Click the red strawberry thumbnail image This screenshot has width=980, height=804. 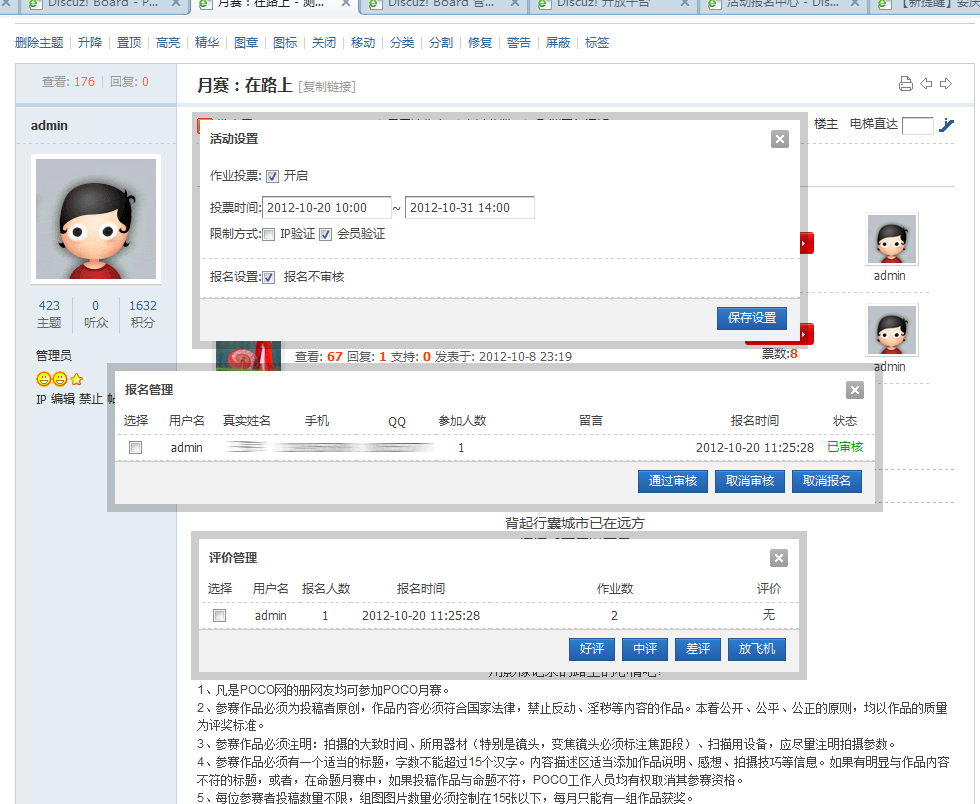tap(248, 356)
